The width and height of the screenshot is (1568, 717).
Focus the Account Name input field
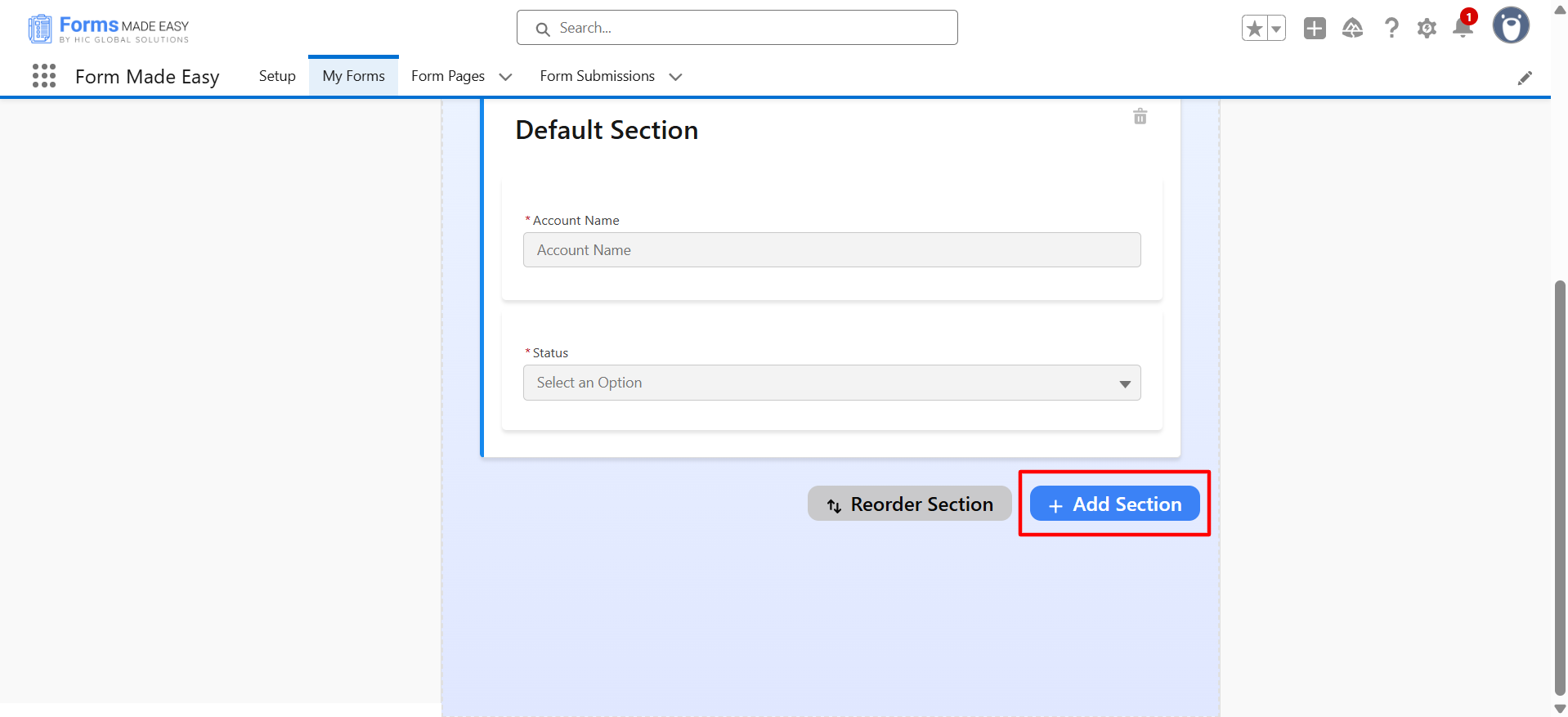831,250
